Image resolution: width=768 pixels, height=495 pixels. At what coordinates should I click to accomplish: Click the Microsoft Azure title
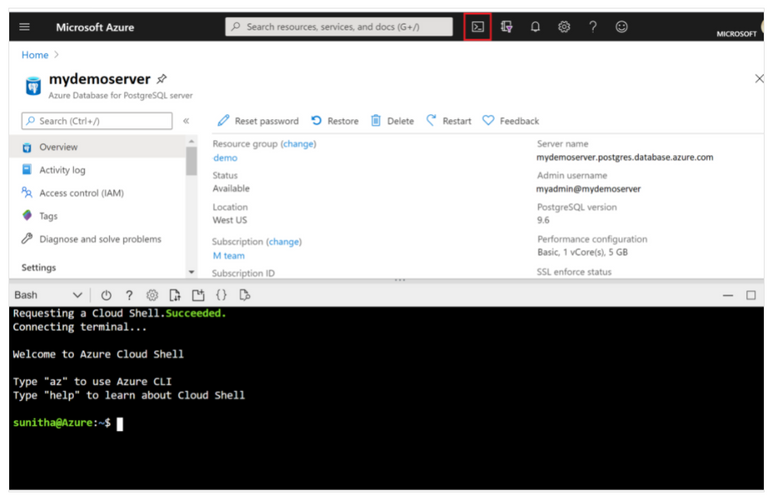click(x=95, y=27)
